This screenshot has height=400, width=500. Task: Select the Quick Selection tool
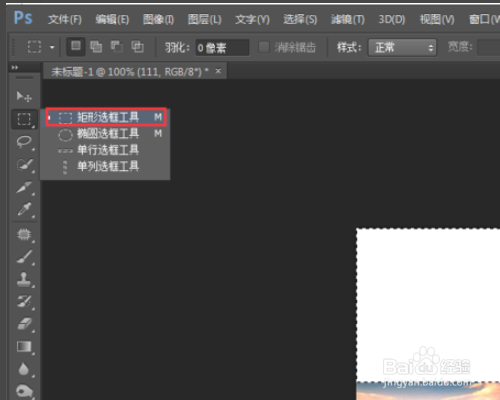coord(25,164)
